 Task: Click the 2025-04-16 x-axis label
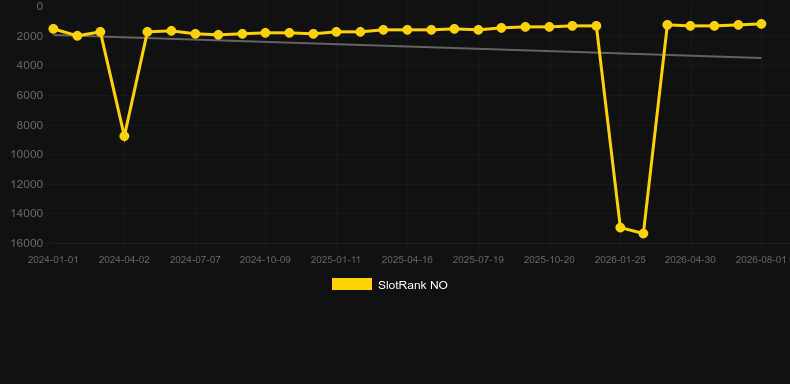click(407, 260)
